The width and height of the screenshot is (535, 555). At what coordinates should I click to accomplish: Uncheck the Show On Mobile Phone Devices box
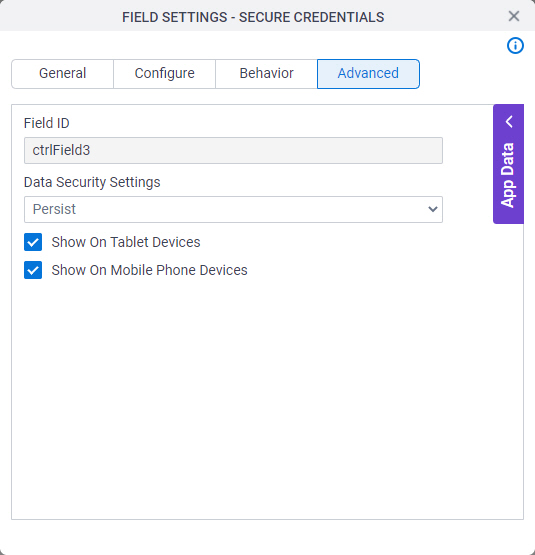33,270
